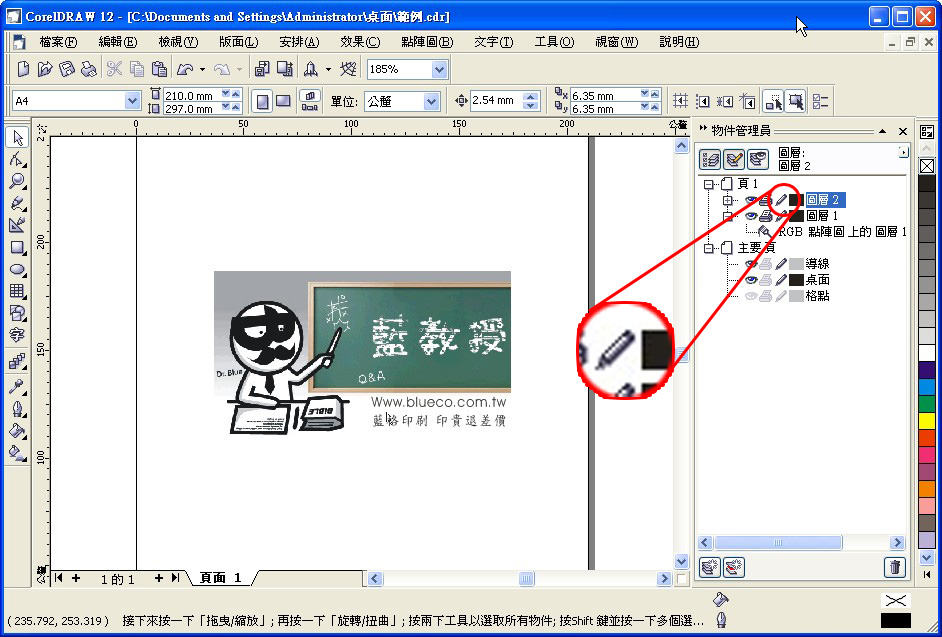This screenshot has height=637, width=942.
Task: Select the Interactive Blend tool
Action: 17,361
